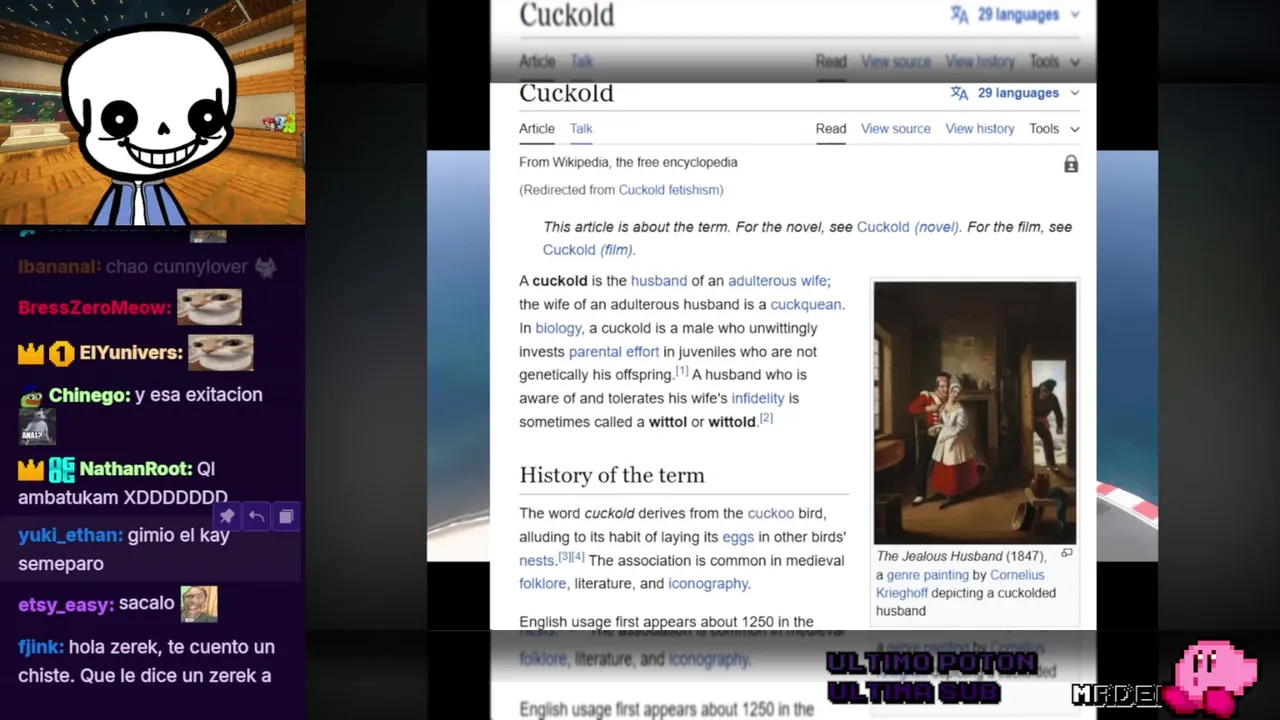Click the crown badge next to ElYunivers
1280x720 pixels.
coord(31,353)
